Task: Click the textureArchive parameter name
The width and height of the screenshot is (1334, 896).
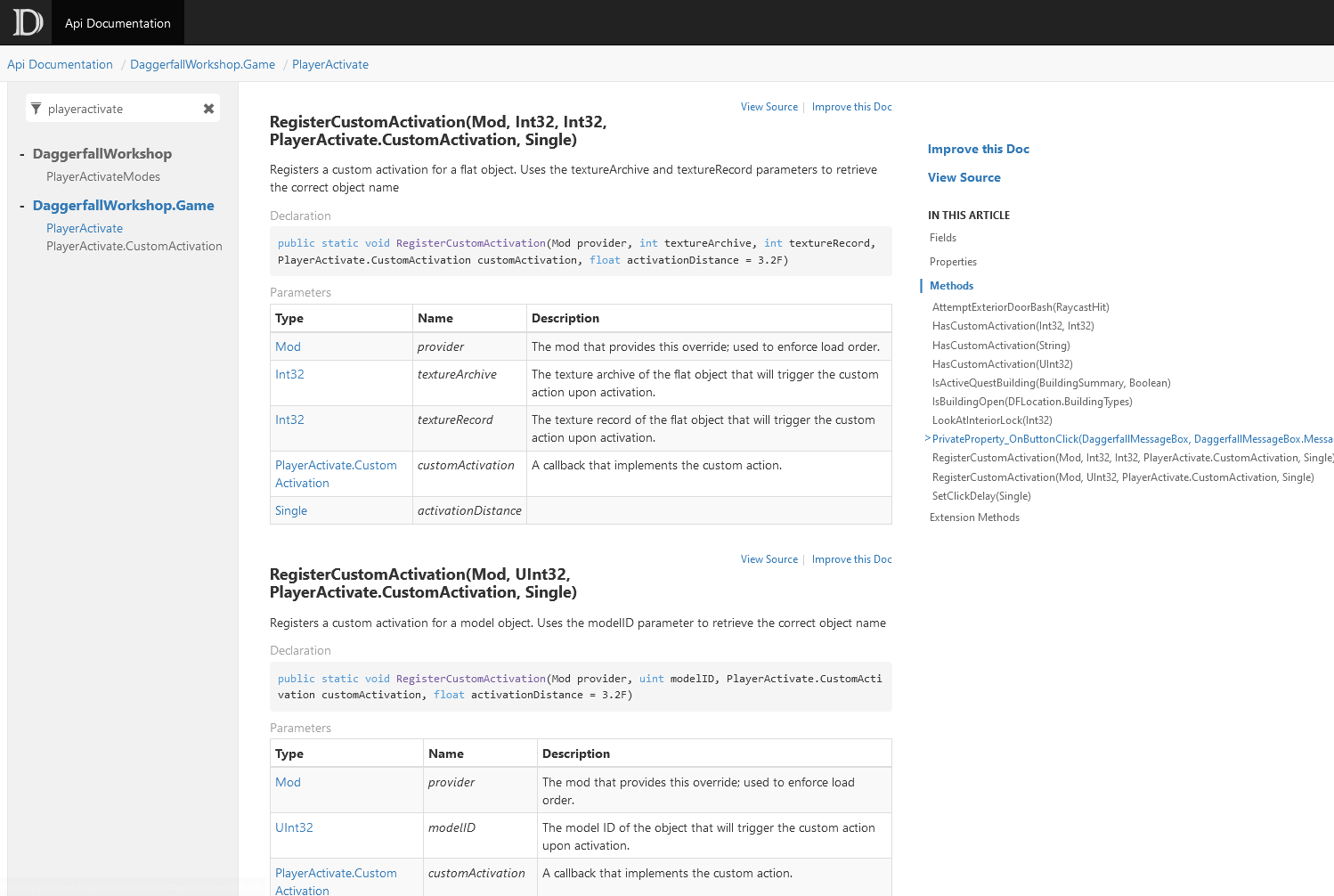Action: click(x=457, y=374)
